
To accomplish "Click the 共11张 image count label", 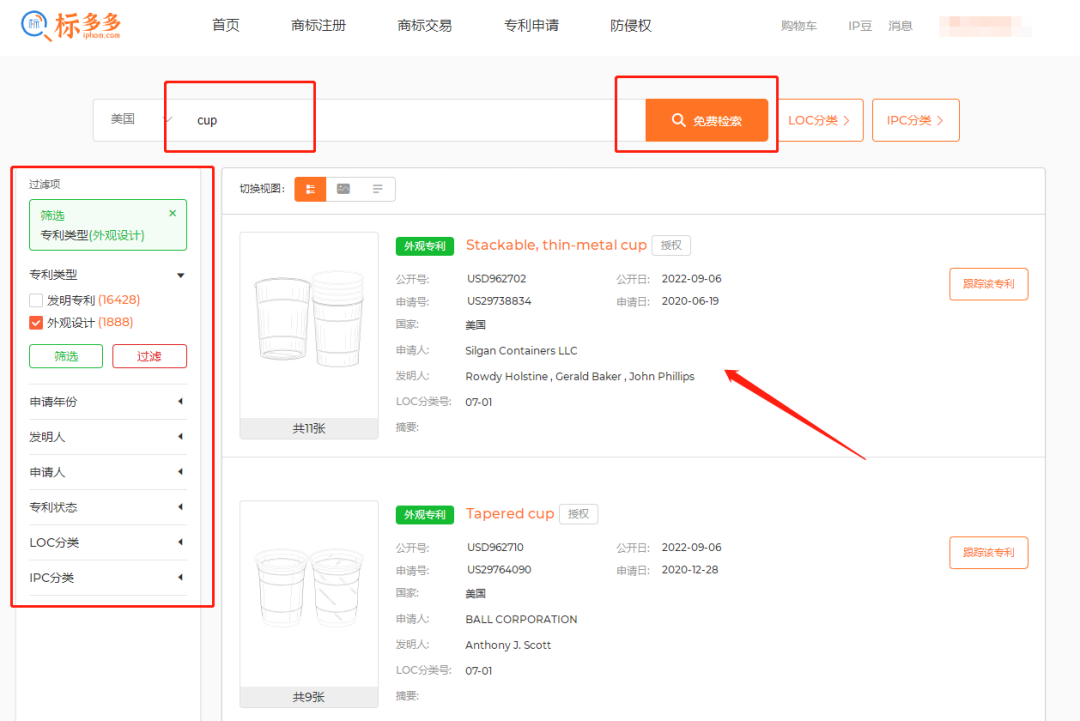I will tap(309, 428).
